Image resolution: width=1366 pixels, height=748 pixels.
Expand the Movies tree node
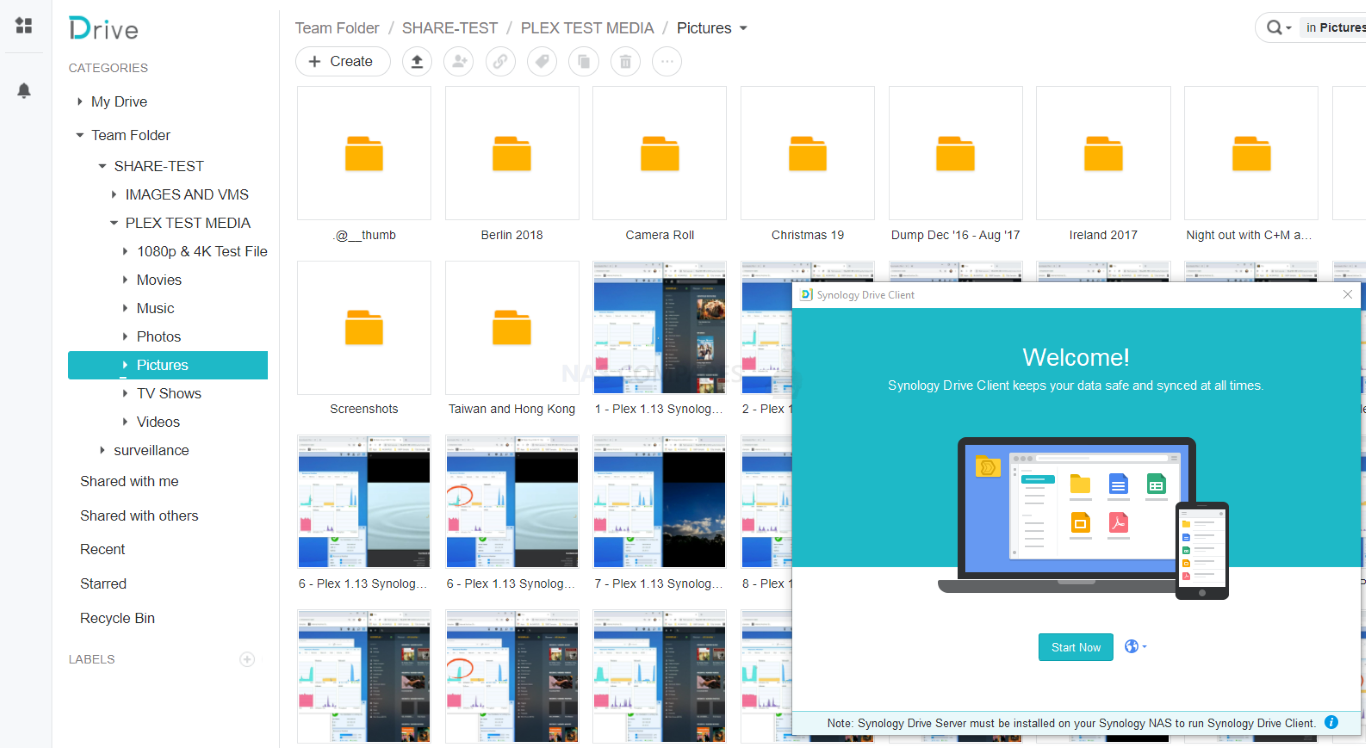[x=125, y=280]
